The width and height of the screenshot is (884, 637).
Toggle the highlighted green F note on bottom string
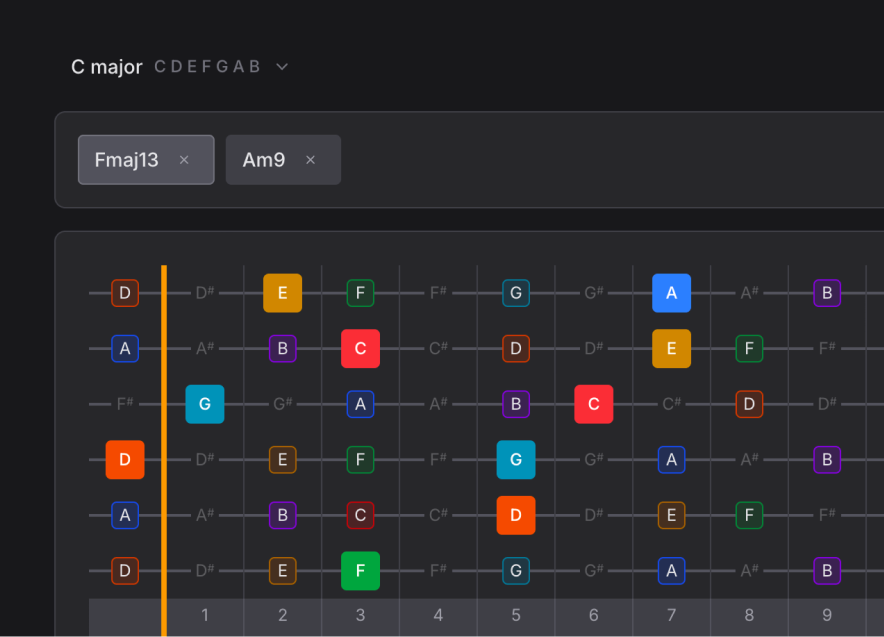pos(360,571)
